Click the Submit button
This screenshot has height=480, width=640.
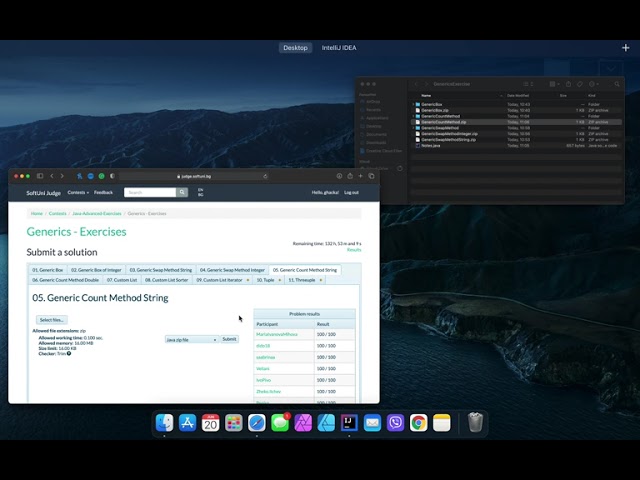[x=229, y=339]
